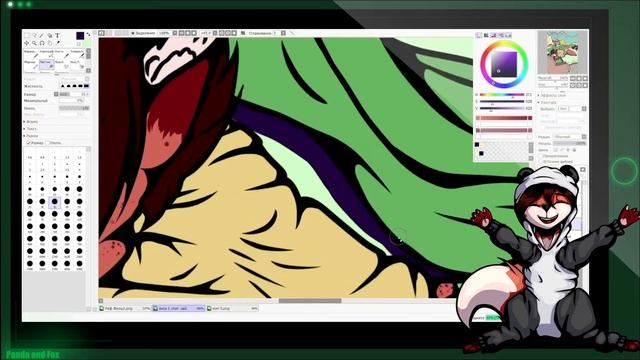This screenshot has height=360, width=640.
Task: Choose the Карандаш pencil brush
Action: coord(31,53)
